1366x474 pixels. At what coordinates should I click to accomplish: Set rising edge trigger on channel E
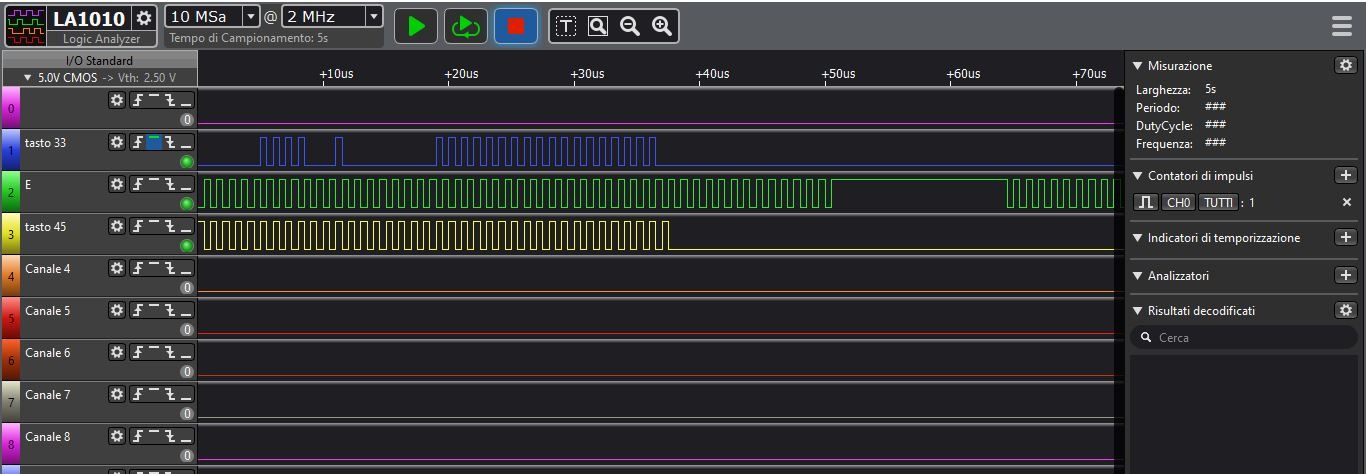tap(138, 185)
